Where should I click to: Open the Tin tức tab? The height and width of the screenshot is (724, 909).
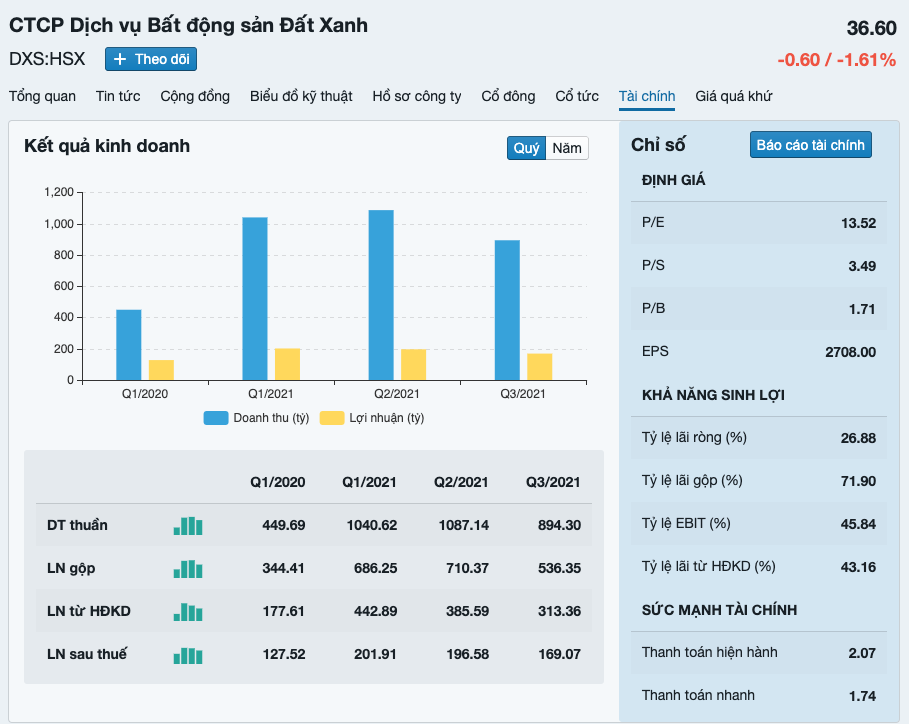coord(118,96)
